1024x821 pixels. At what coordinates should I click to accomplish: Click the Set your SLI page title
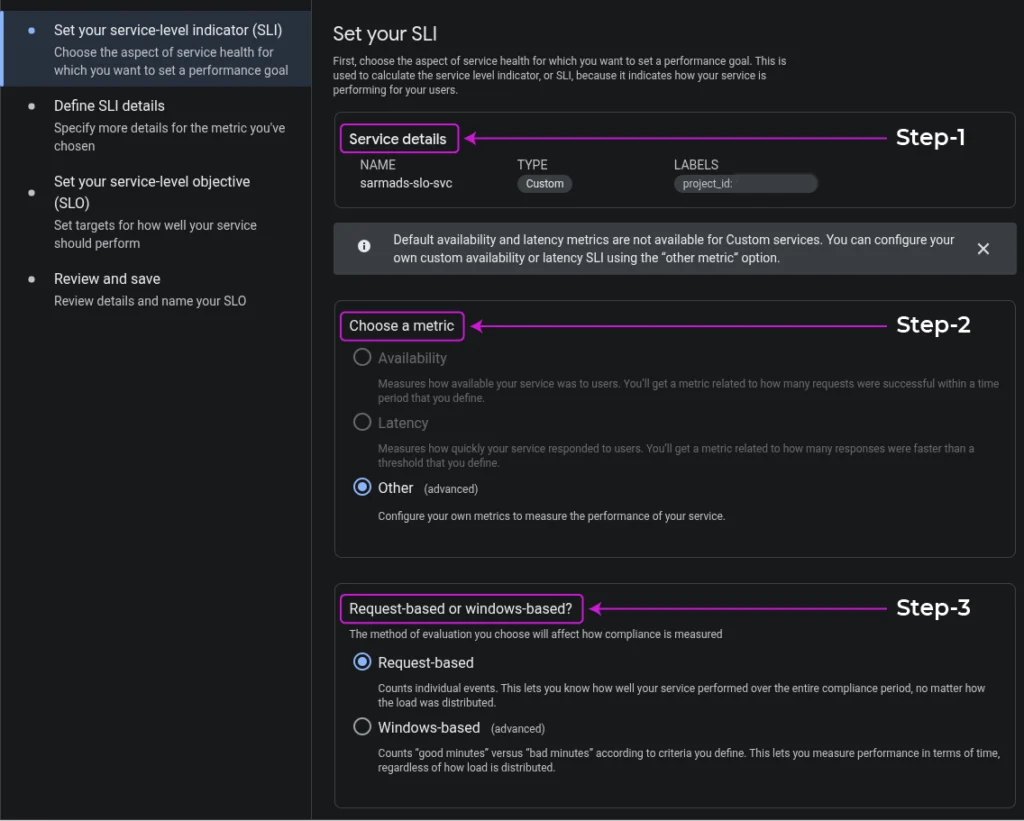(x=385, y=35)
